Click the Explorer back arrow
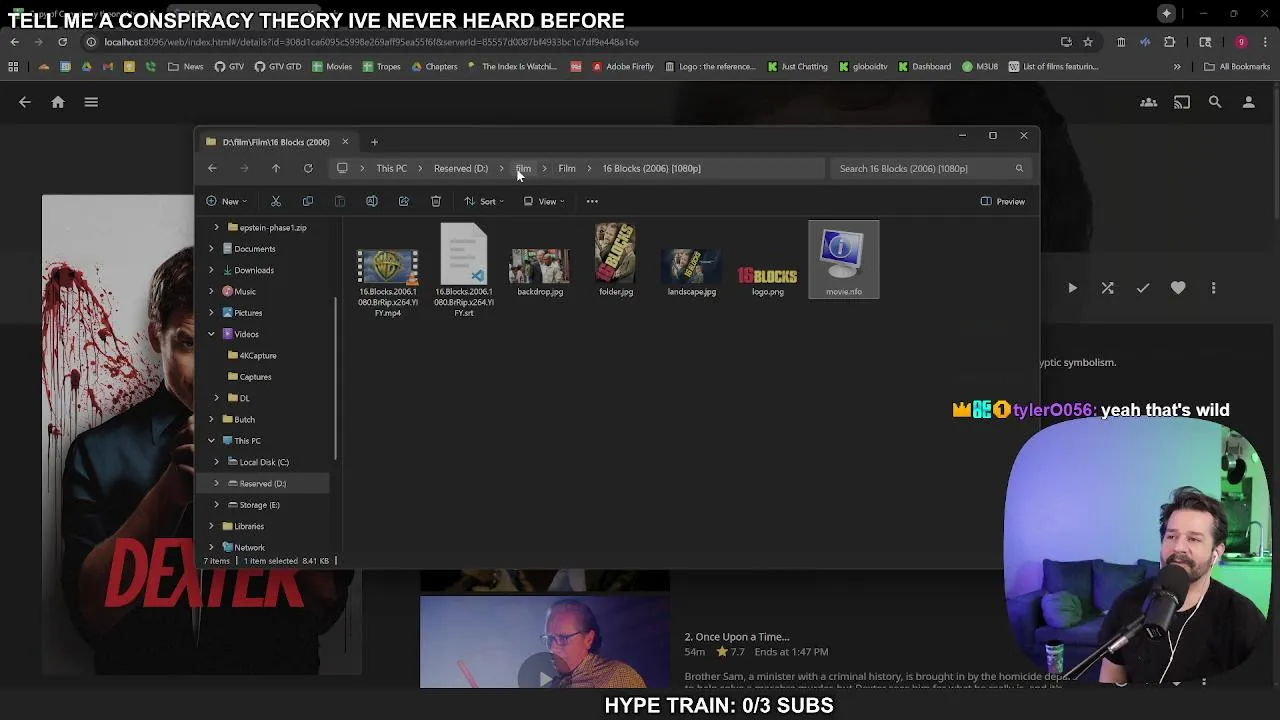 [x=212, y=168]
